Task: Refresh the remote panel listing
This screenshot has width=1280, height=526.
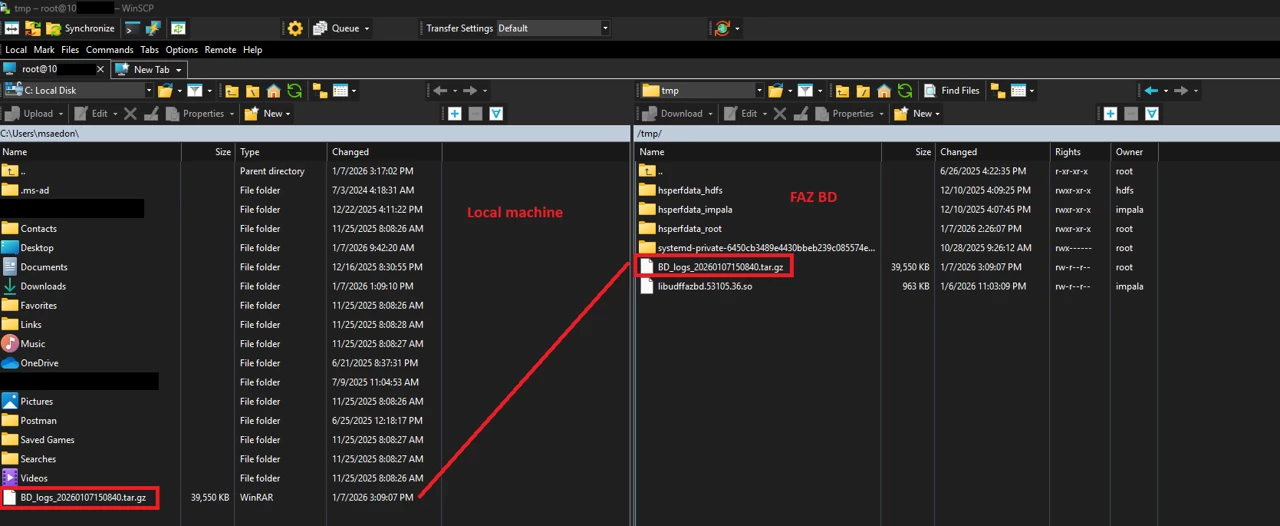Action: (905, 90)
